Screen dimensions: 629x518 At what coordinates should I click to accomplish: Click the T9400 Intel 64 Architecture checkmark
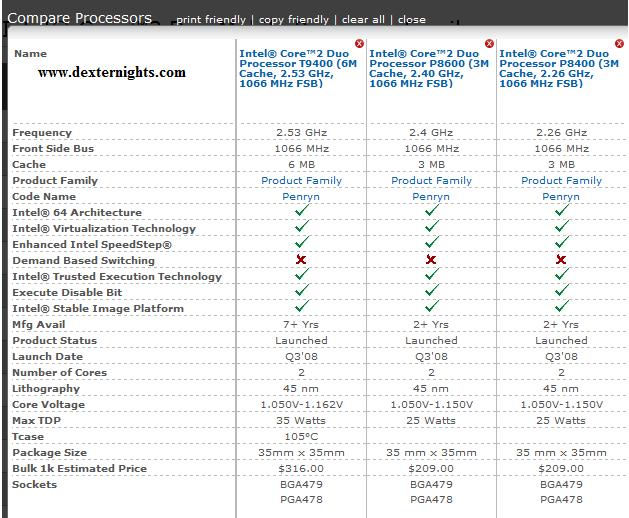tap(302, 210)
